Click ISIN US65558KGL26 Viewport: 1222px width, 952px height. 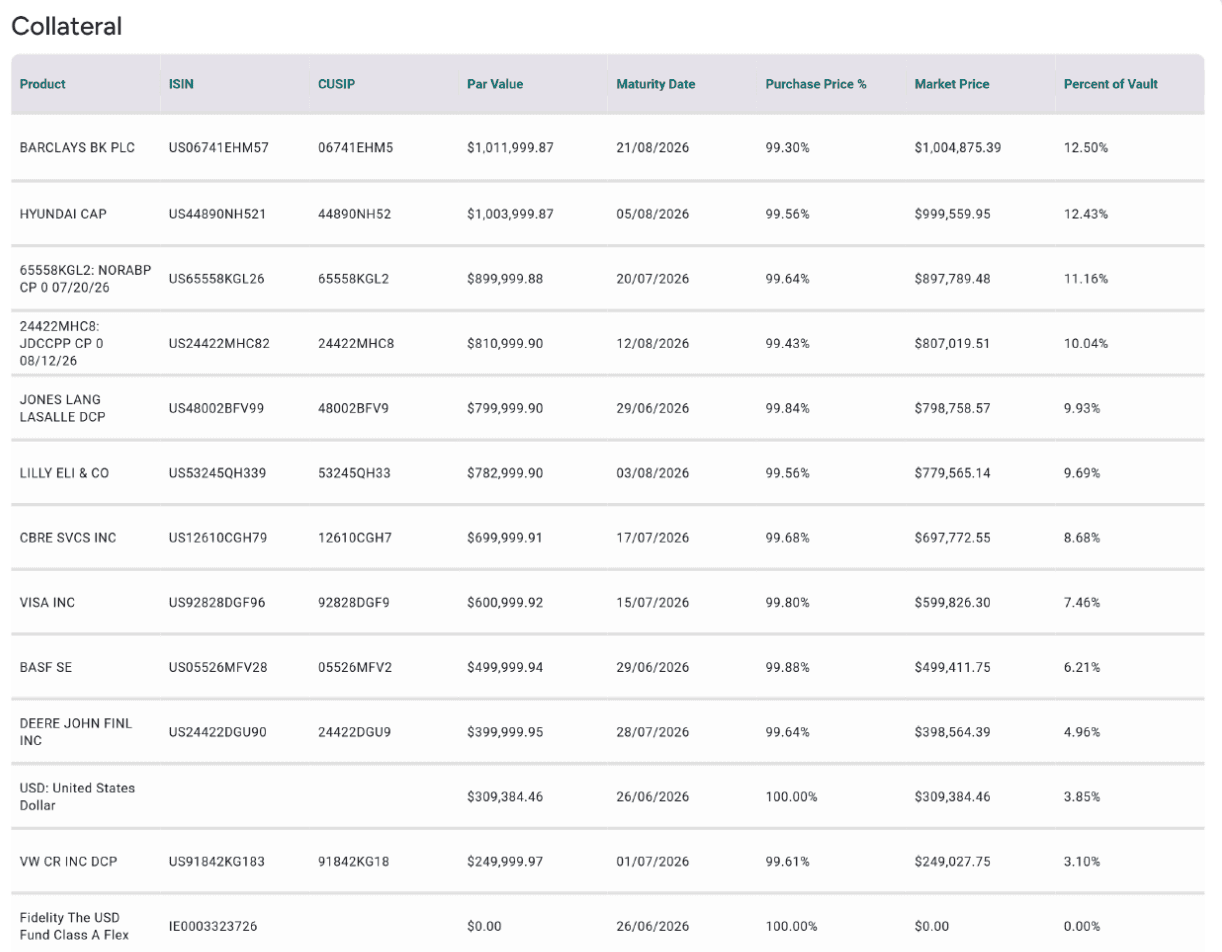click(217, 279)
